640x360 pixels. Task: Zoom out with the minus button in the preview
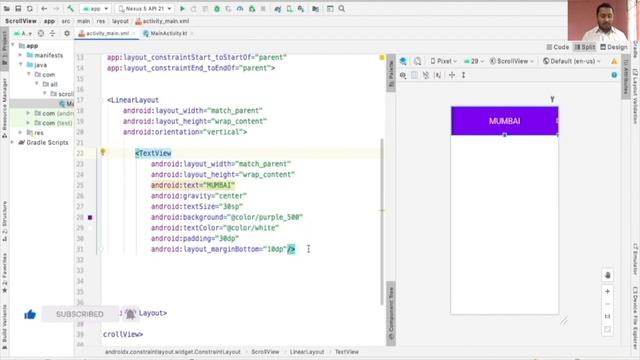(607, 304)
